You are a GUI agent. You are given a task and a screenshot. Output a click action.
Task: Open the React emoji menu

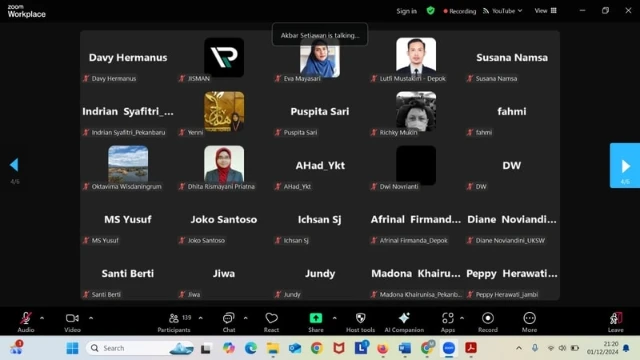(x=271, y=322)
